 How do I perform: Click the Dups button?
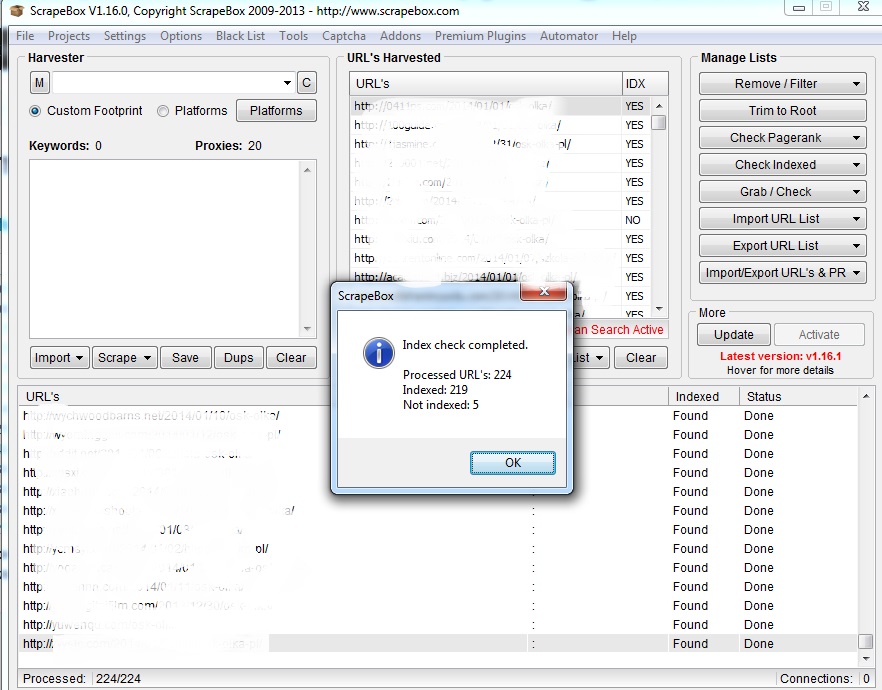pyautogui.click(x=238, y=358)
